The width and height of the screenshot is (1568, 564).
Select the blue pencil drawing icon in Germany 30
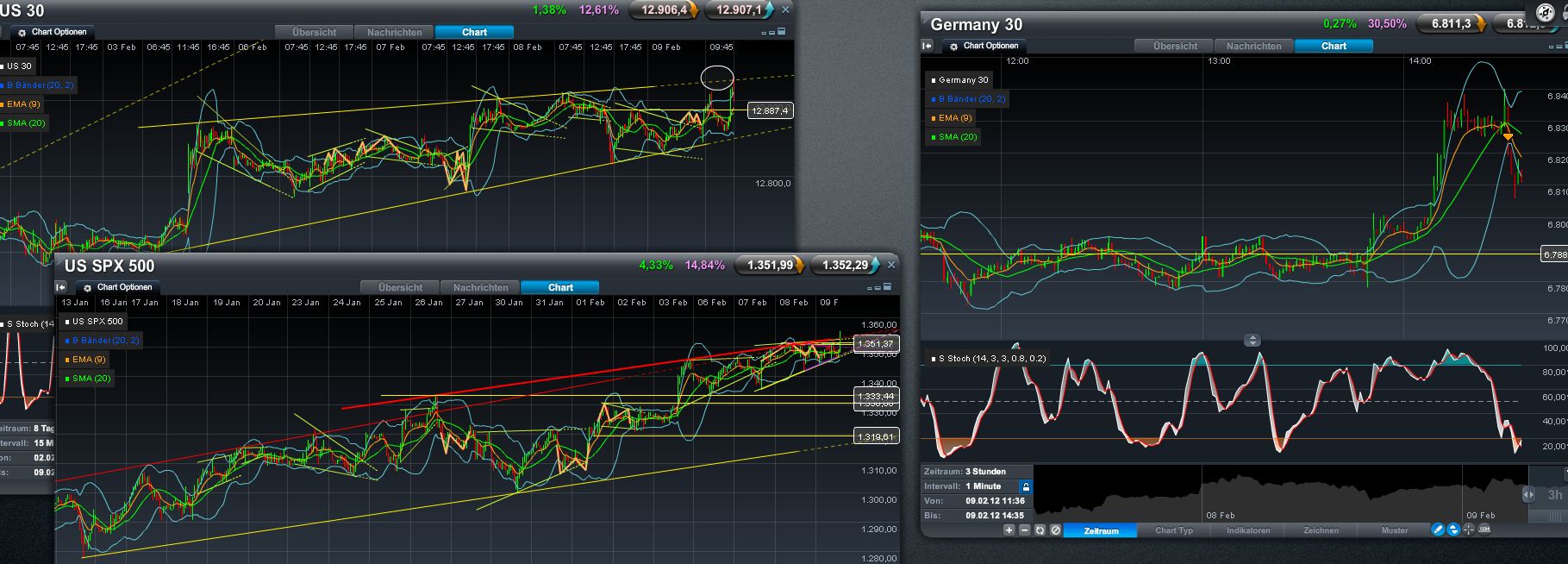coord(1438,530)
